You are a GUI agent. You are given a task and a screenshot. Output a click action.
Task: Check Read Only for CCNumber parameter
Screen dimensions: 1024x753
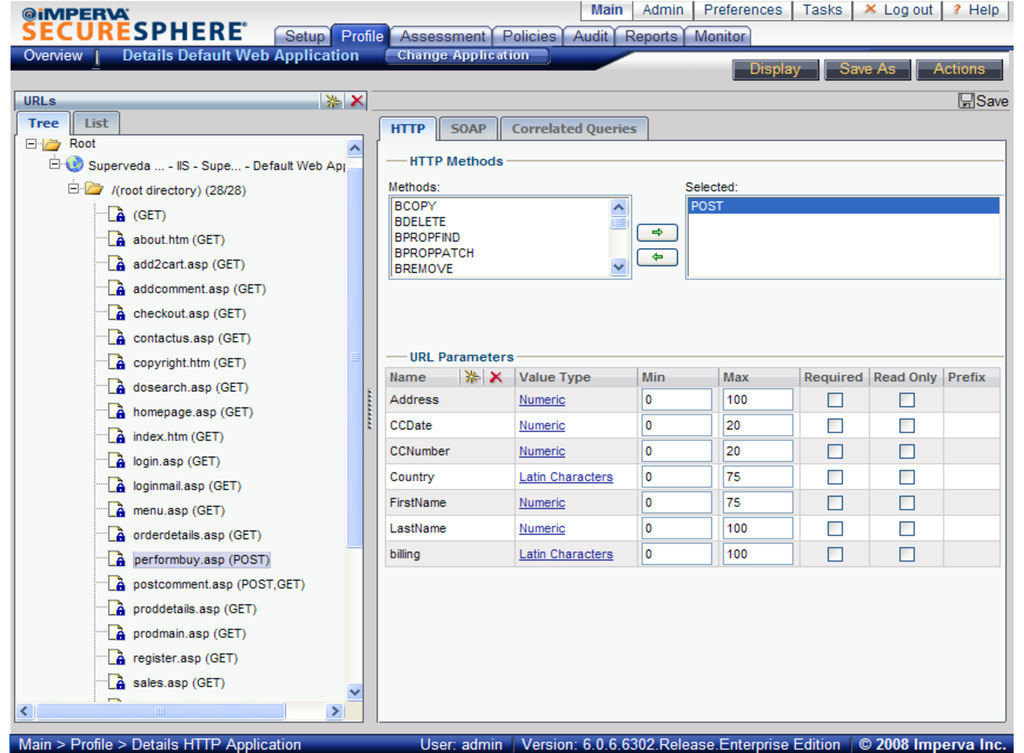[906, 451]
